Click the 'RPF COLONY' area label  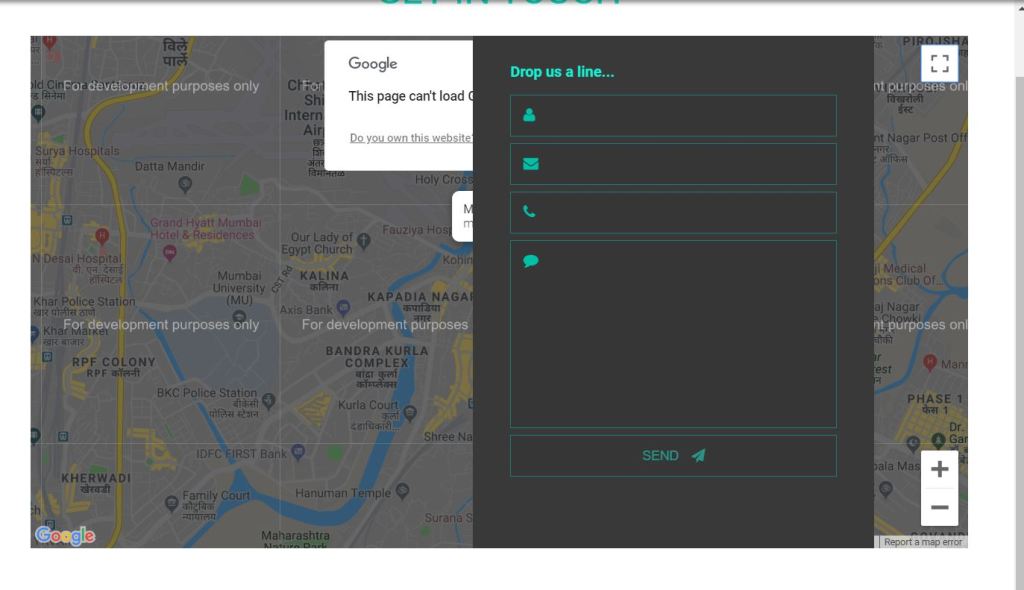tap(114, 362)
